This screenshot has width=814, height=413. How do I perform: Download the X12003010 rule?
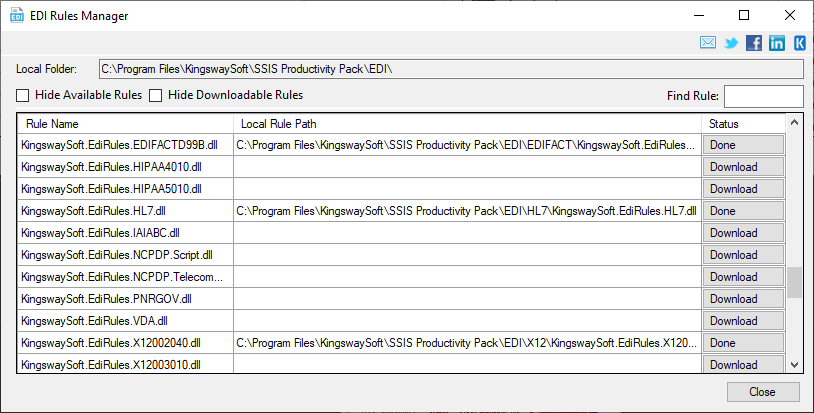pyautogui.click(x=743, y=364)
